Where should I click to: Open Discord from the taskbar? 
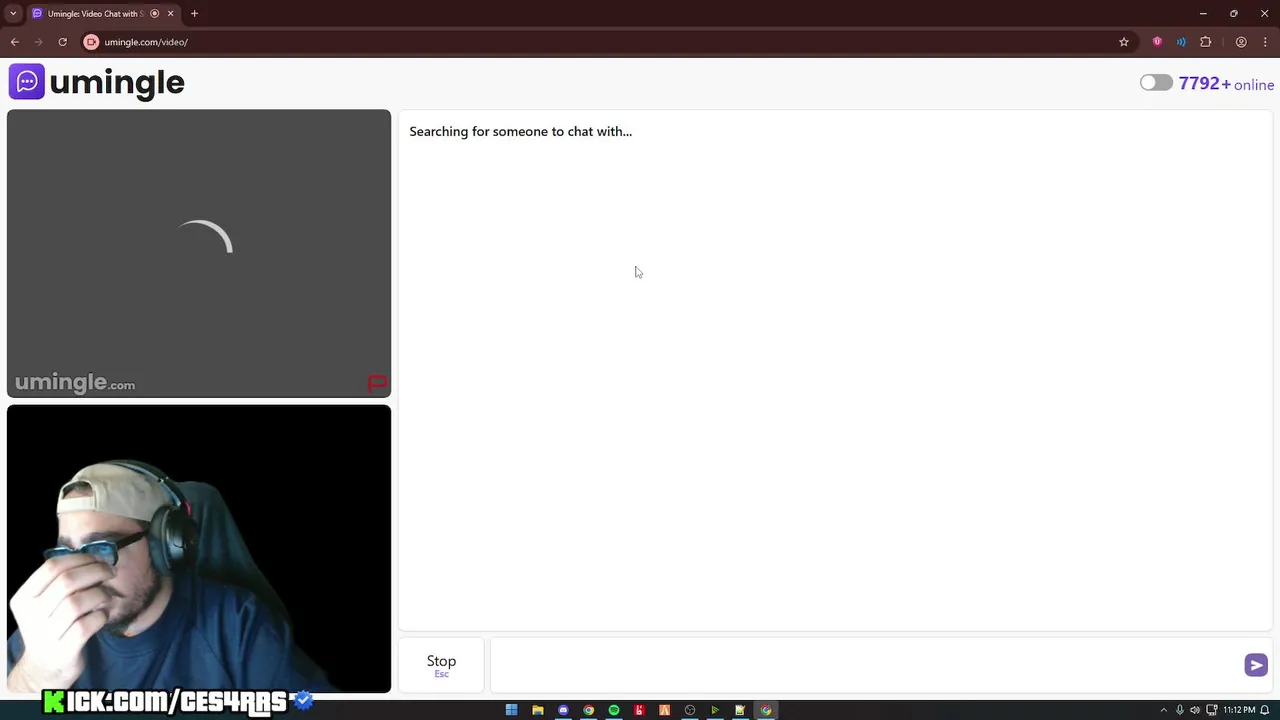point(563,710)
